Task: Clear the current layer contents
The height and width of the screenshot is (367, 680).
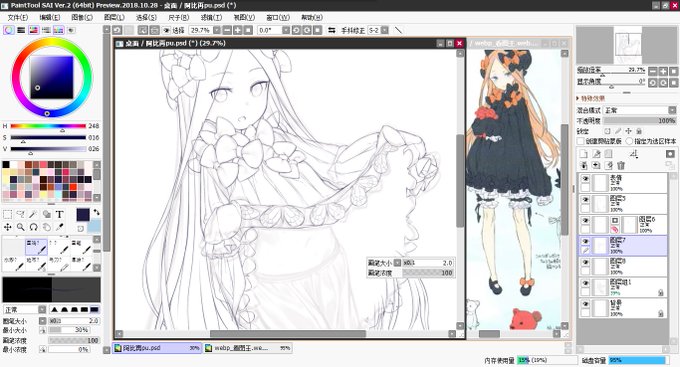Action: coord(609,165)
